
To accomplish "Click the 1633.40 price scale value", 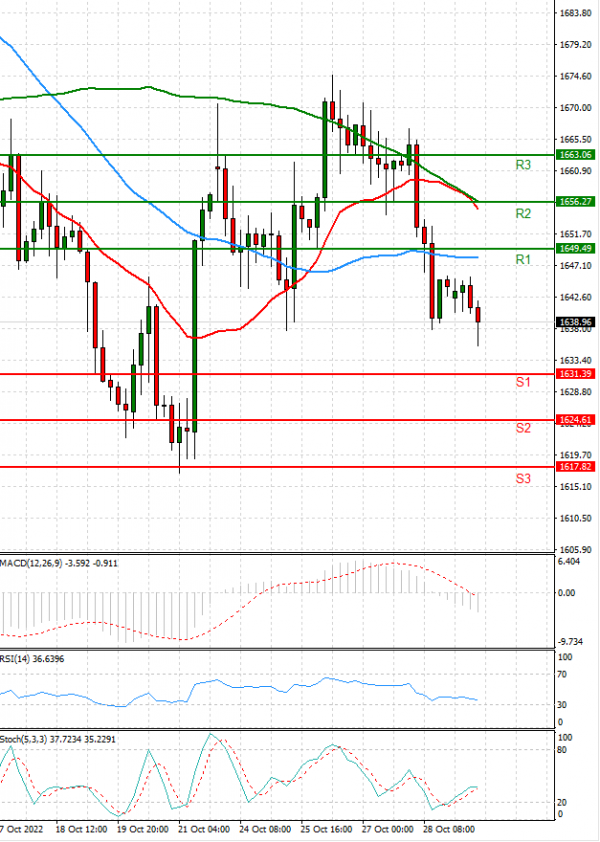I will [x=576, y=360].
